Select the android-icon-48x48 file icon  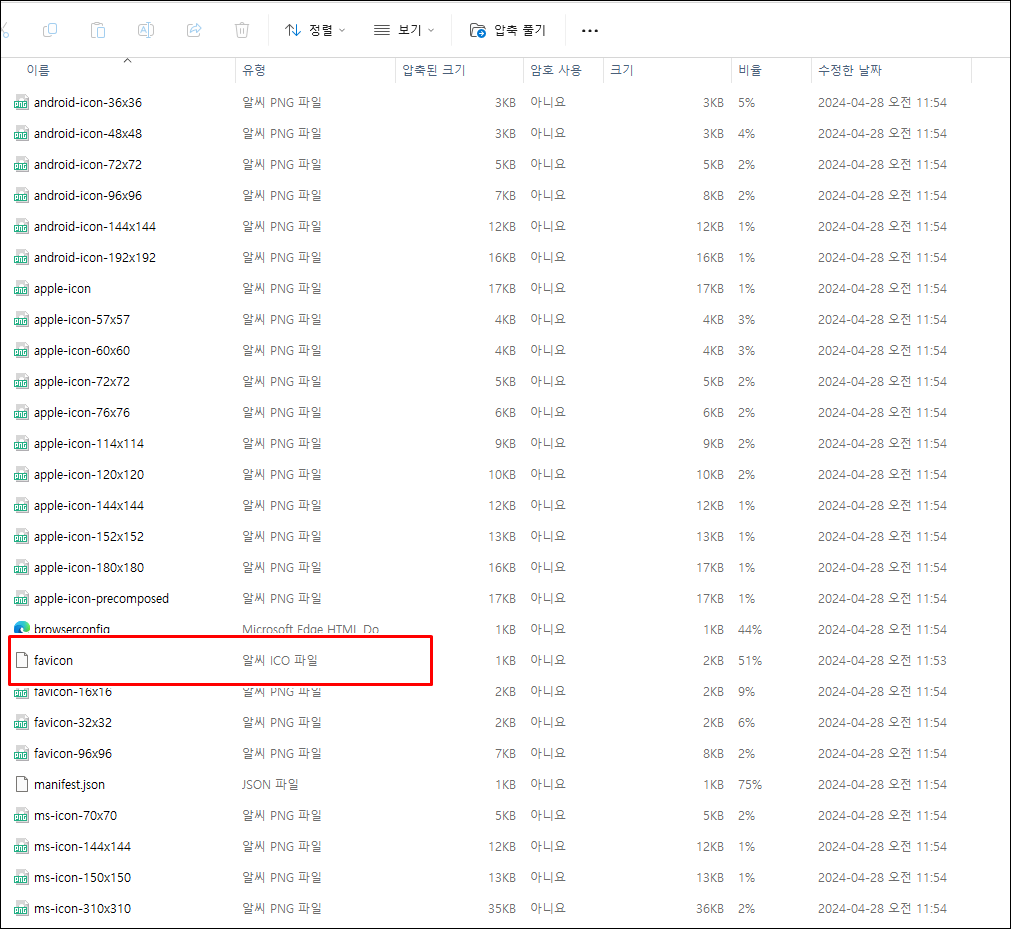click(21, 133)
